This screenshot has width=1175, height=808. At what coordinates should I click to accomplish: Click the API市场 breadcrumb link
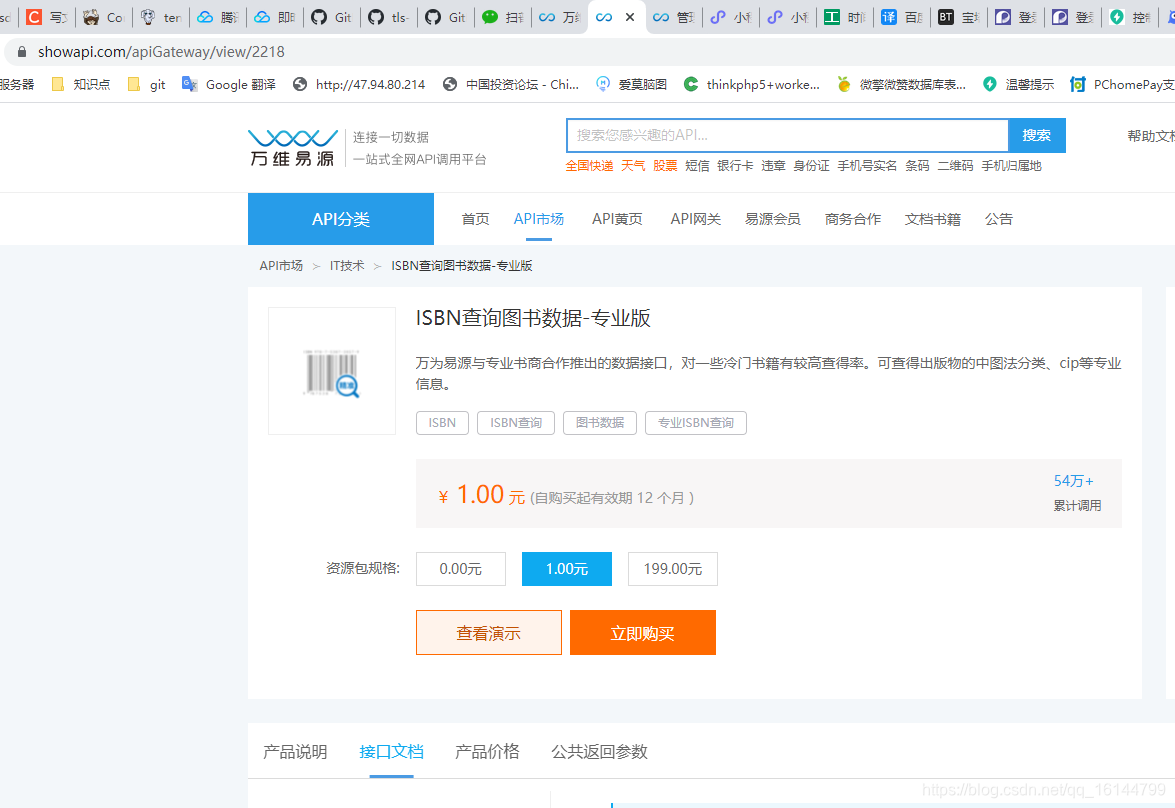281,265
